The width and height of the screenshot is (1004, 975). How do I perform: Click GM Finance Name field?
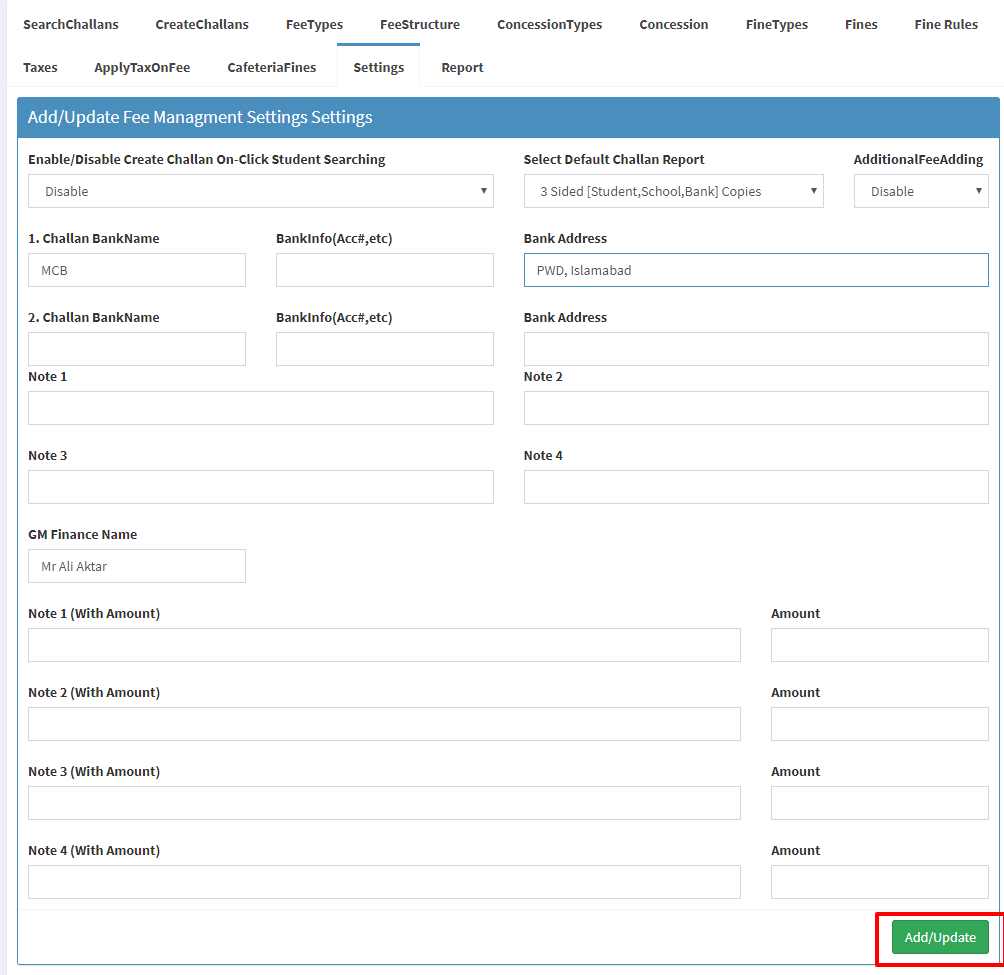coord(137,566)
